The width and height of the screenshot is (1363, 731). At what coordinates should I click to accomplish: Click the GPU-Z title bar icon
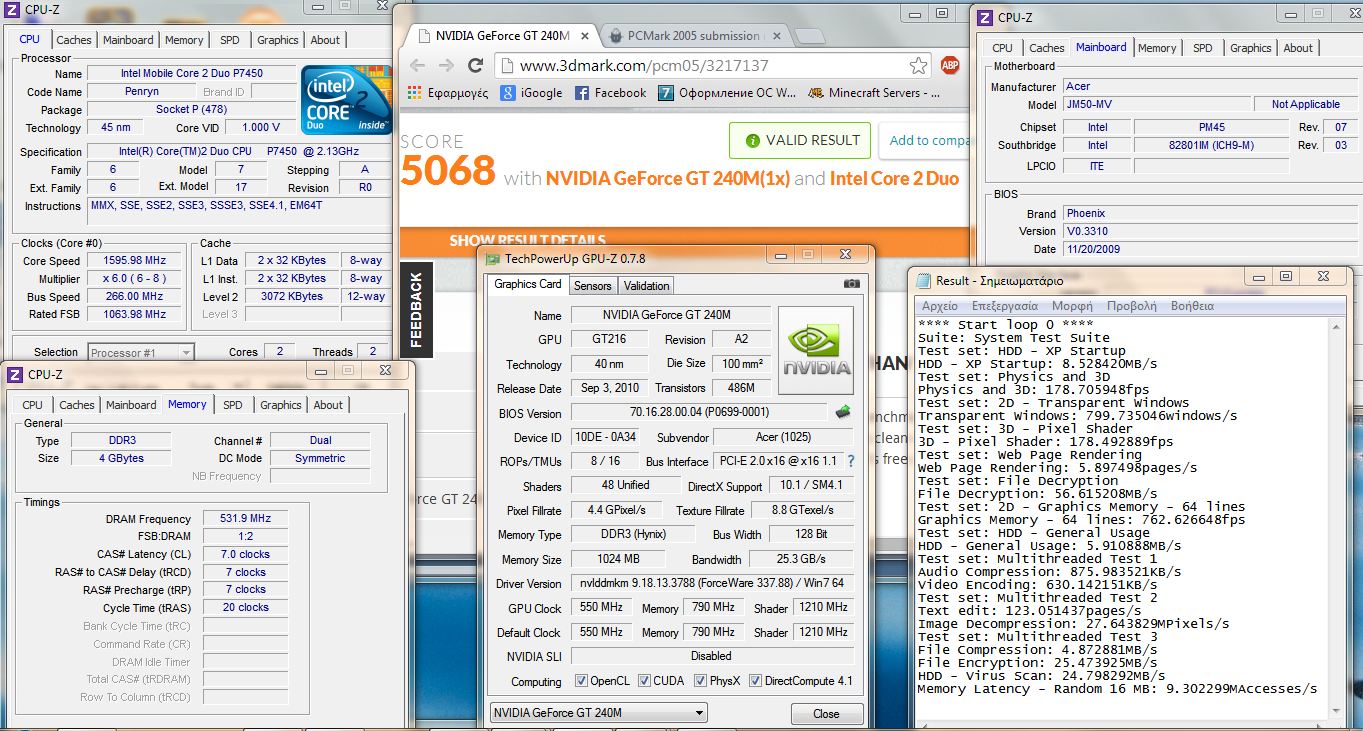pyautogui.click(x=493, y=258)
